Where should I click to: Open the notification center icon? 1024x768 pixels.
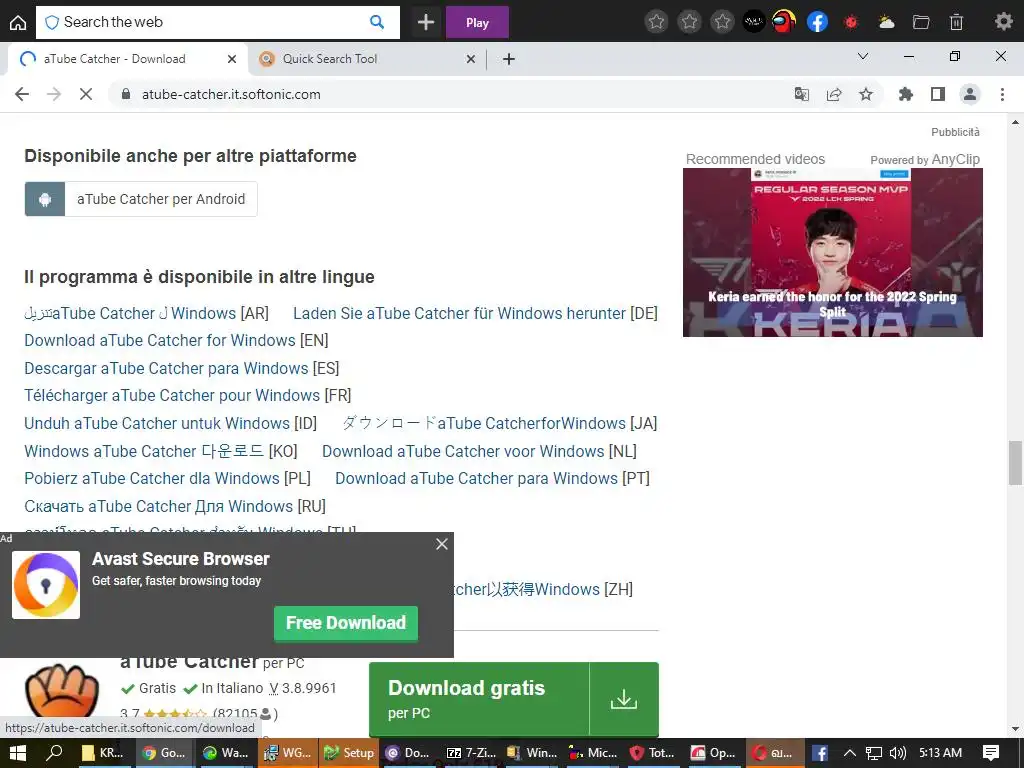(991, 752)
